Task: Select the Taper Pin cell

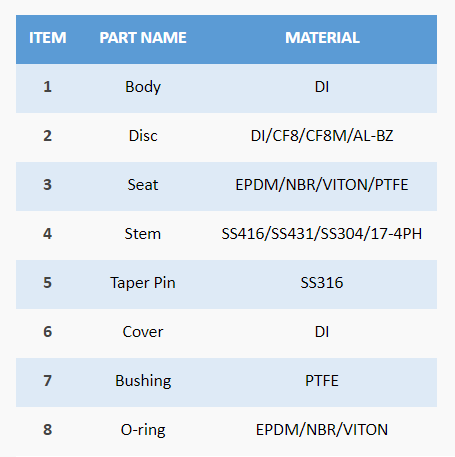Action: point(143,283)
